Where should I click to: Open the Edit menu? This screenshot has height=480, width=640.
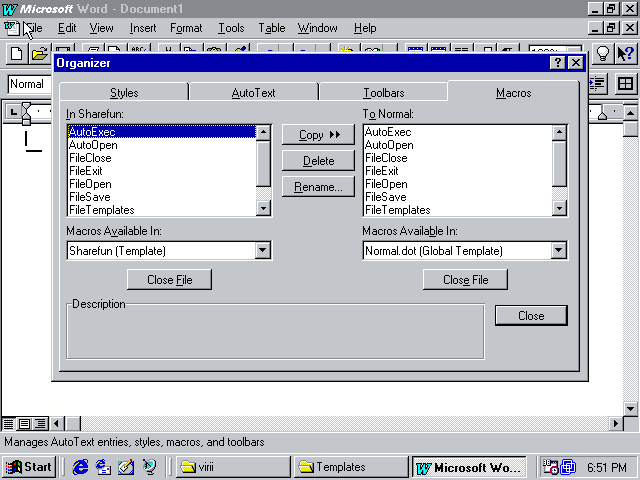[x=67, y=28]
